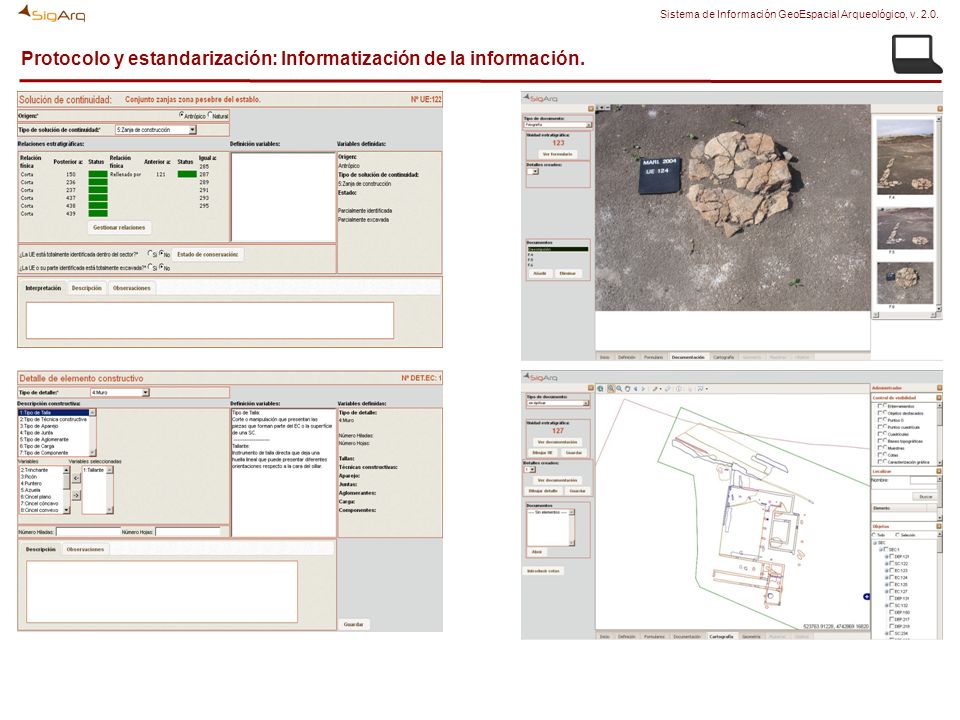The height and width of the screenshot is (720, 960).
Task: Check Objetos destacados visibility checkbox
Action: [880, 413]
